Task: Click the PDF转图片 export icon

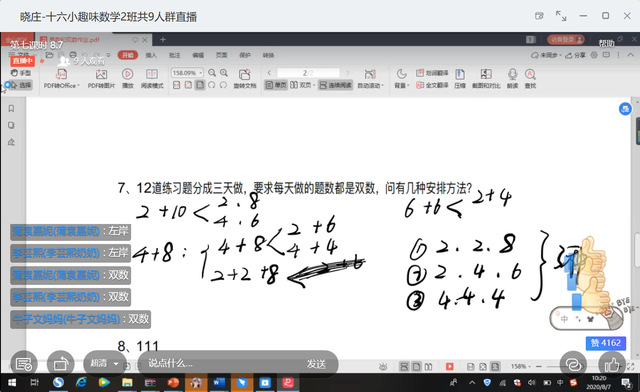Action: pos(101,78)
